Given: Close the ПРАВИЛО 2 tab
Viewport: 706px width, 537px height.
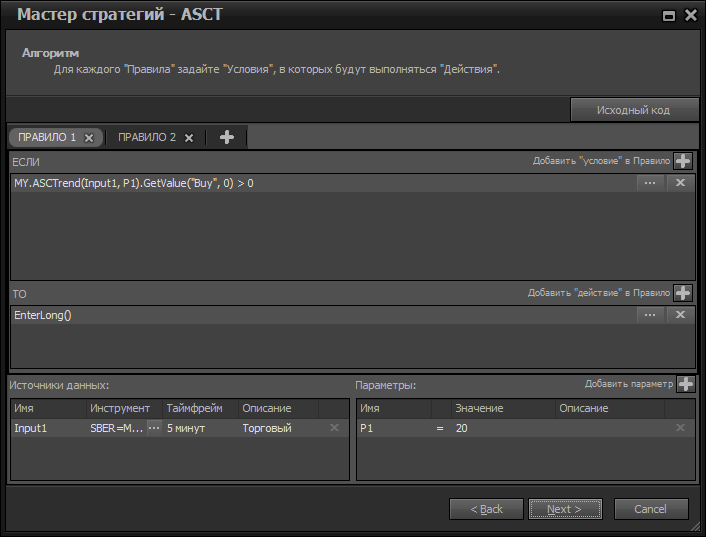Looking at the screenshot, I should pyautogui.click(x=189, y=138).
